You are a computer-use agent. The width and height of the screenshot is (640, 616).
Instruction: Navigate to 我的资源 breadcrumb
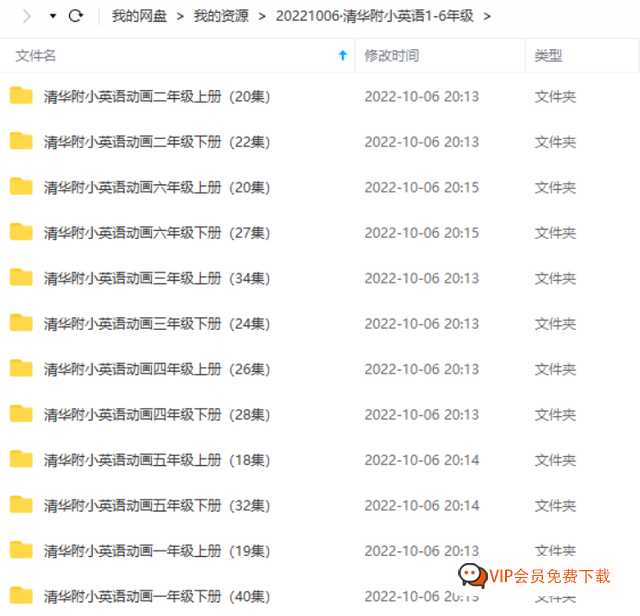coord(221,16)
